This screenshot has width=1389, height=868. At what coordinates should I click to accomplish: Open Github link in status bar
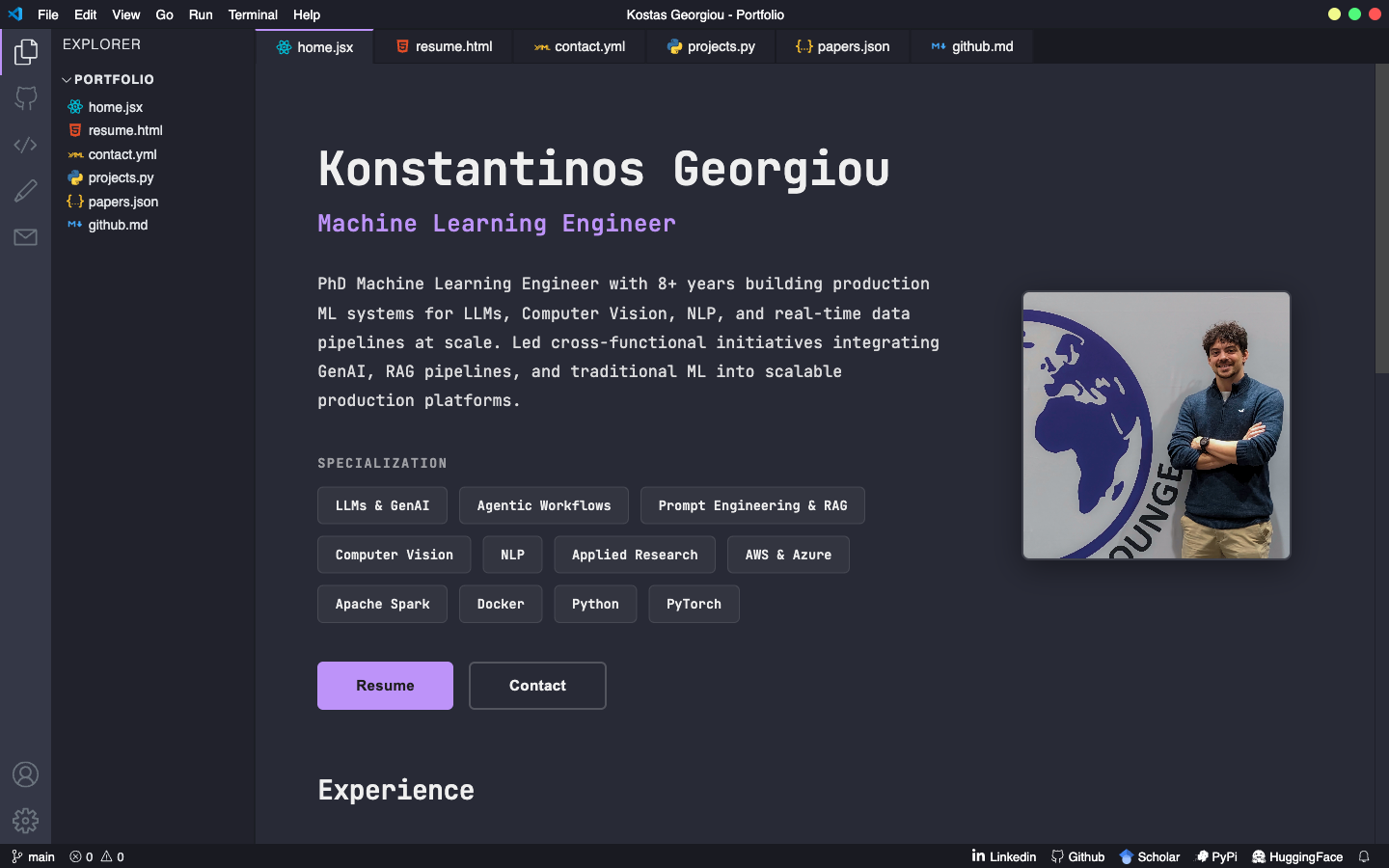(x=1078, y=856)
